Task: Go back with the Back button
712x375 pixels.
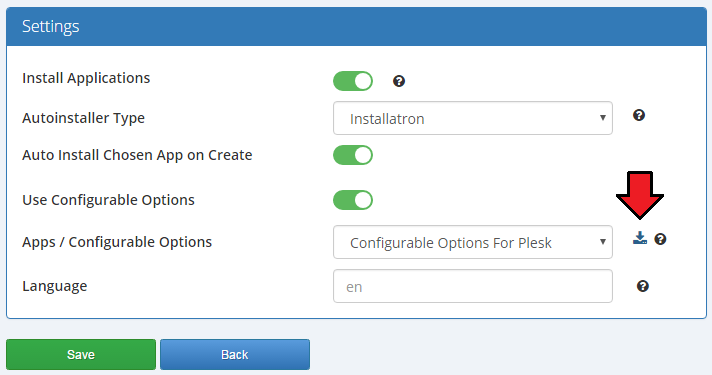Action: [x=235, y=354]
